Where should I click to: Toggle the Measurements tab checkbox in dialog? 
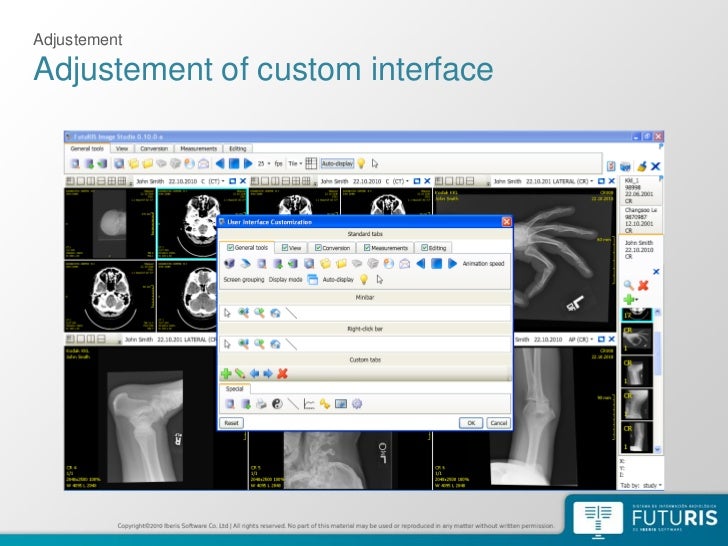[x=367, y=248]
